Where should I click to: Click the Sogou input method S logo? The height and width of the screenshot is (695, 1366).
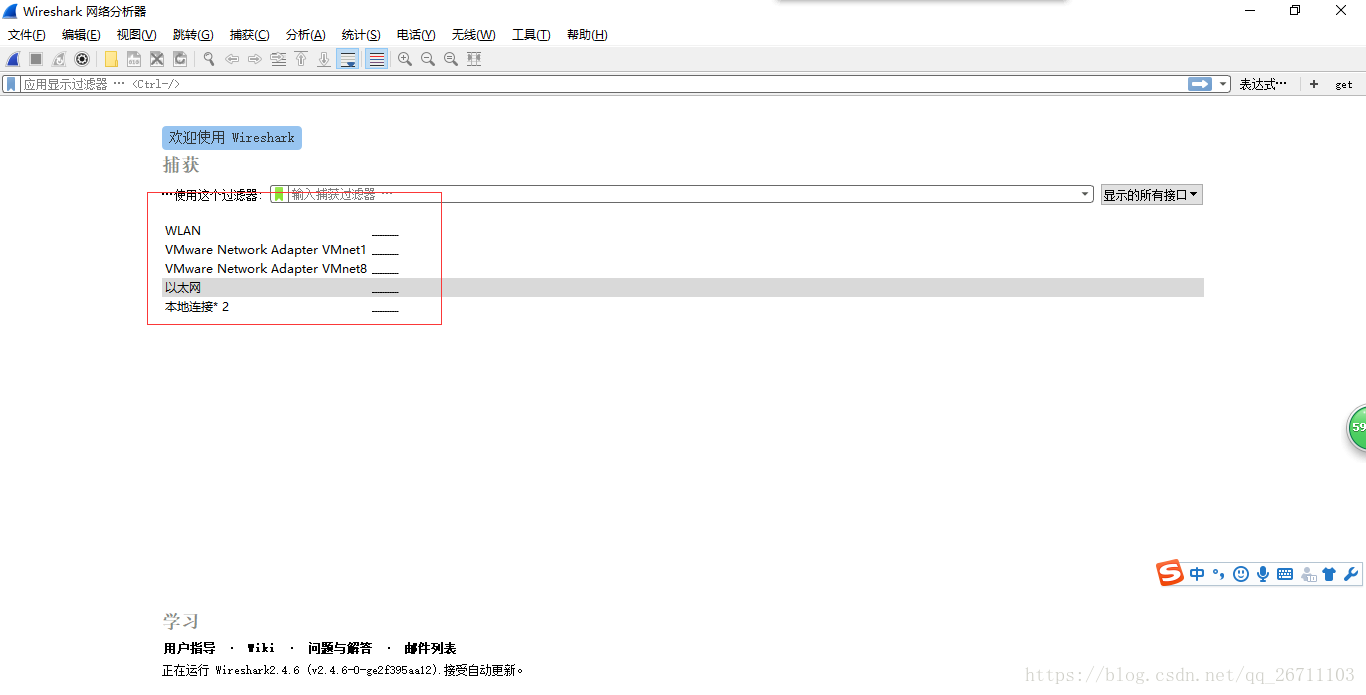[1170, 573]
